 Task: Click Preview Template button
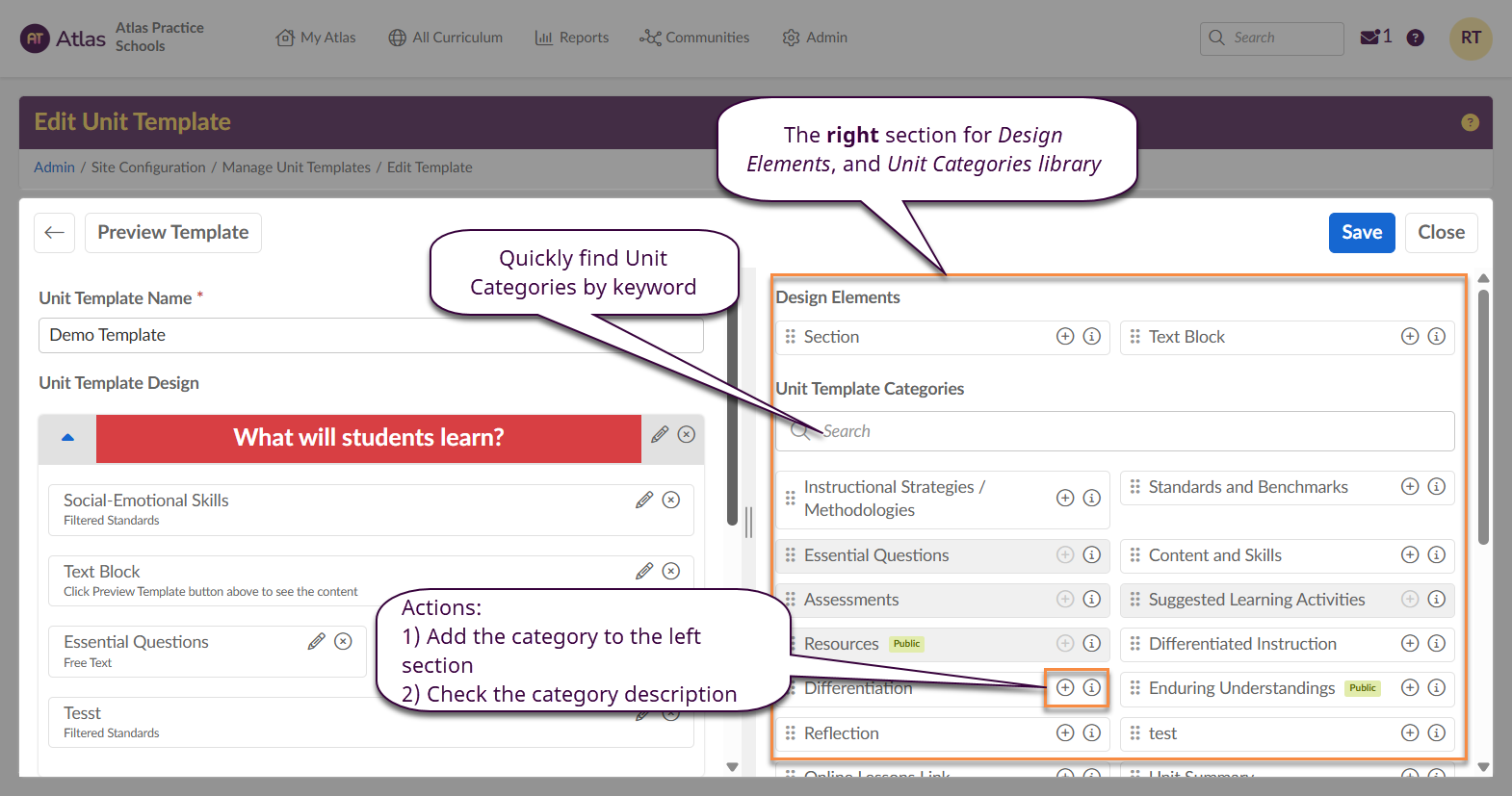click(x=173, y=233)
